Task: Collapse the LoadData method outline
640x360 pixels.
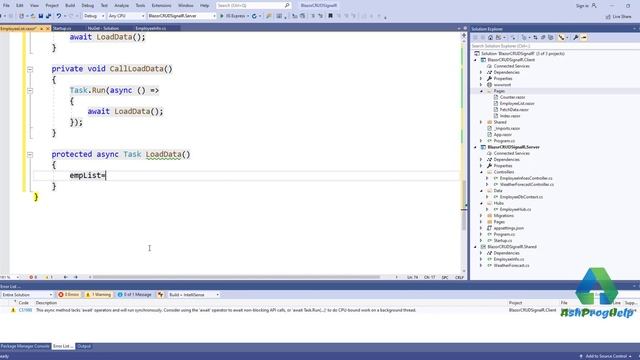Action: [x=30, y=155]
